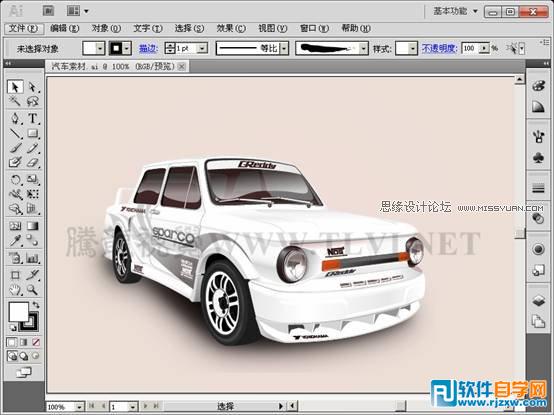Open the Brushes panel icon
Viewport: 554px width, 415px height.
[x=538, y=136]
